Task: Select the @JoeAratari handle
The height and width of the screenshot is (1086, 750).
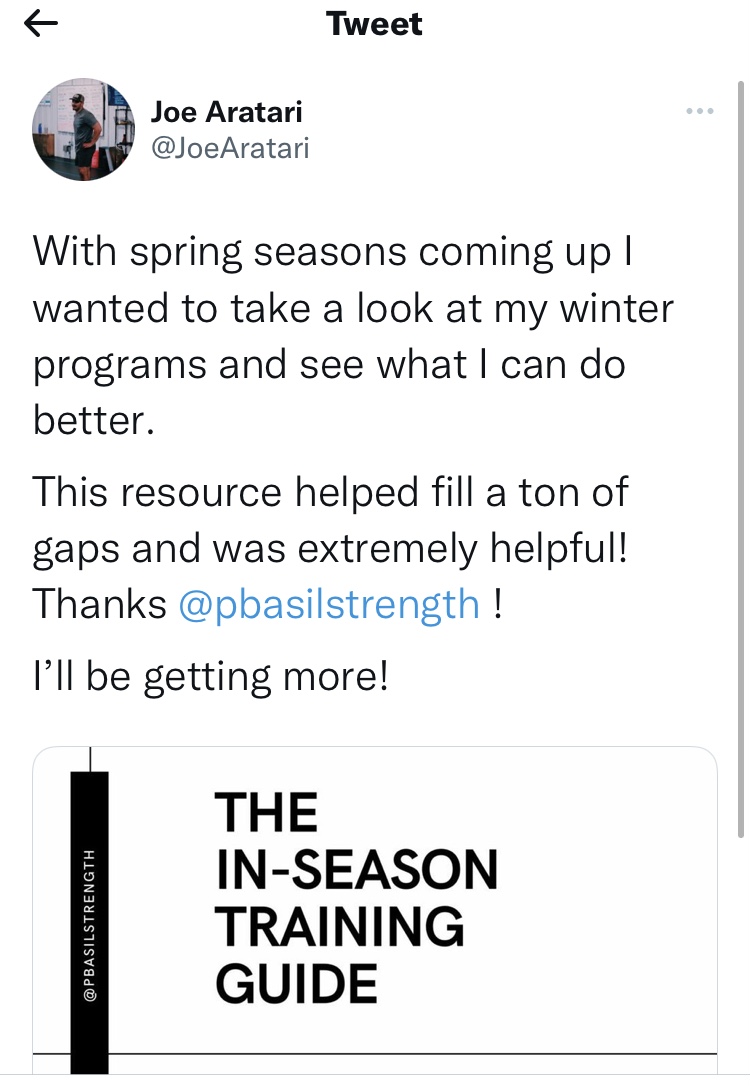Action: pos(230,149)
